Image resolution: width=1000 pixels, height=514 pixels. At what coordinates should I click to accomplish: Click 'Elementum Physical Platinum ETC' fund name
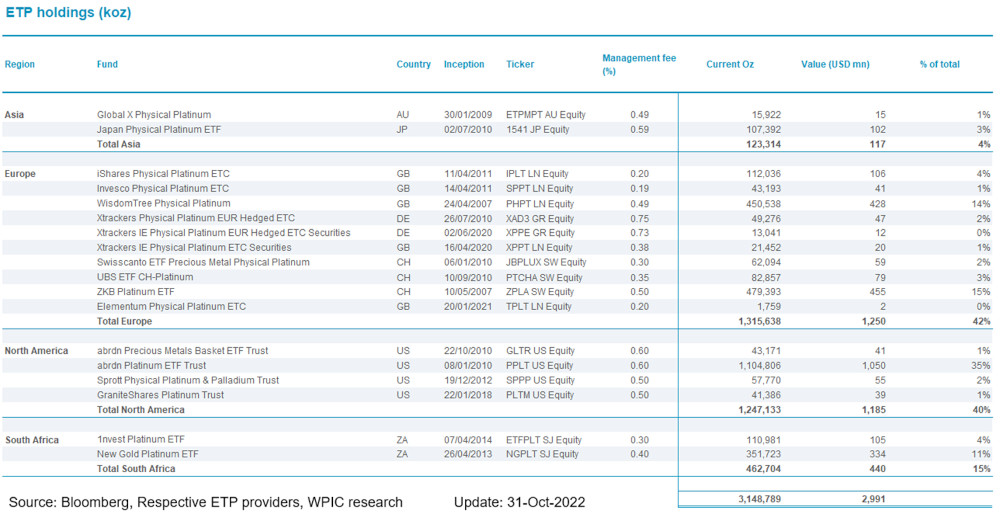[x=171, y=307]
